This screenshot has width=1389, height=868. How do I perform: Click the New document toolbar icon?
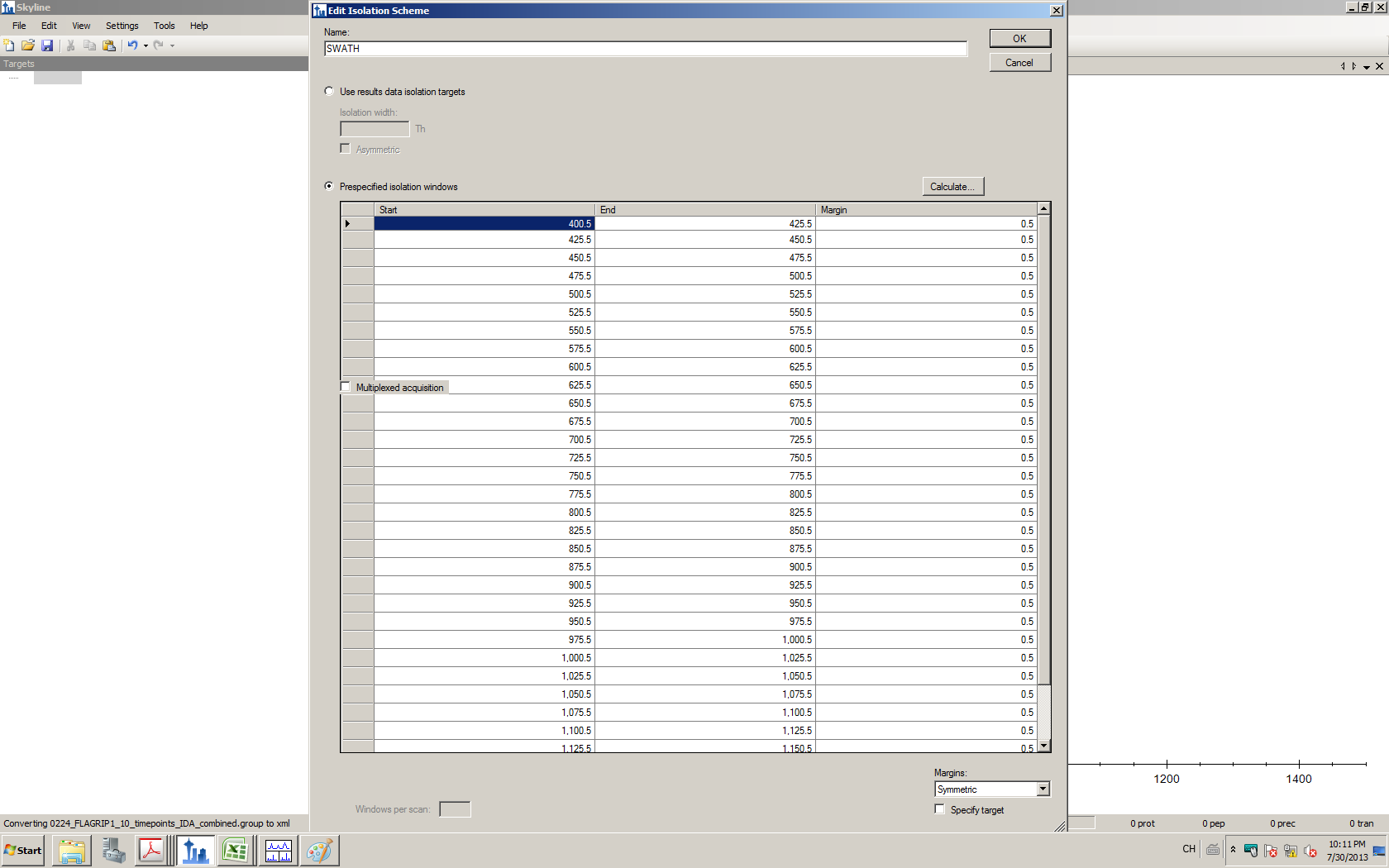click(x=9, y=45)
